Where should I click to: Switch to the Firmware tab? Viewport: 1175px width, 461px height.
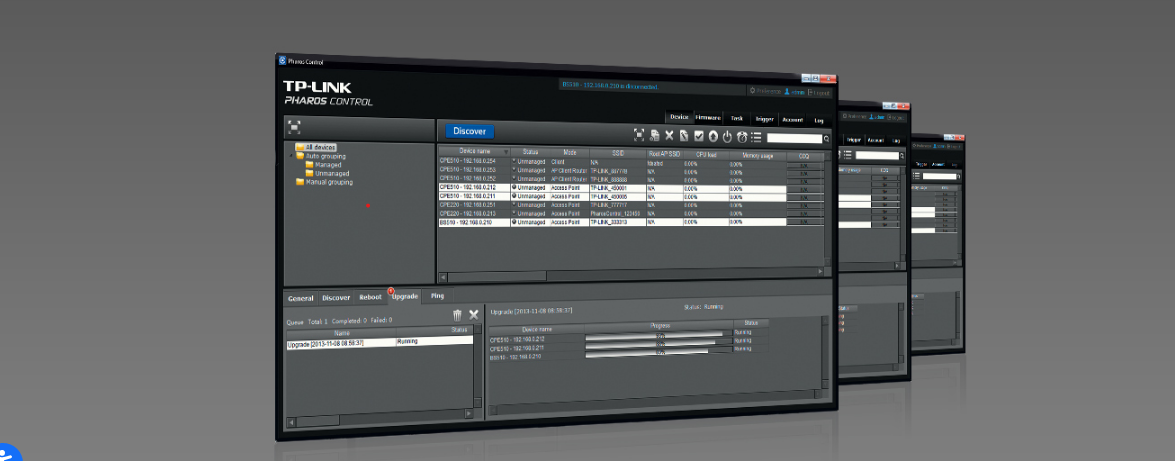pos(707,118)
